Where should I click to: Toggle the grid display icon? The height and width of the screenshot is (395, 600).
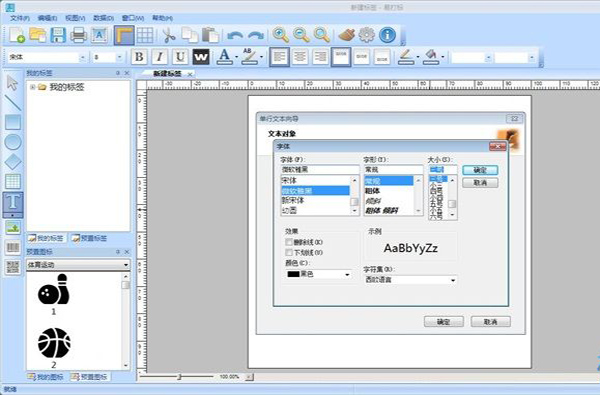[x=145, y=35]
